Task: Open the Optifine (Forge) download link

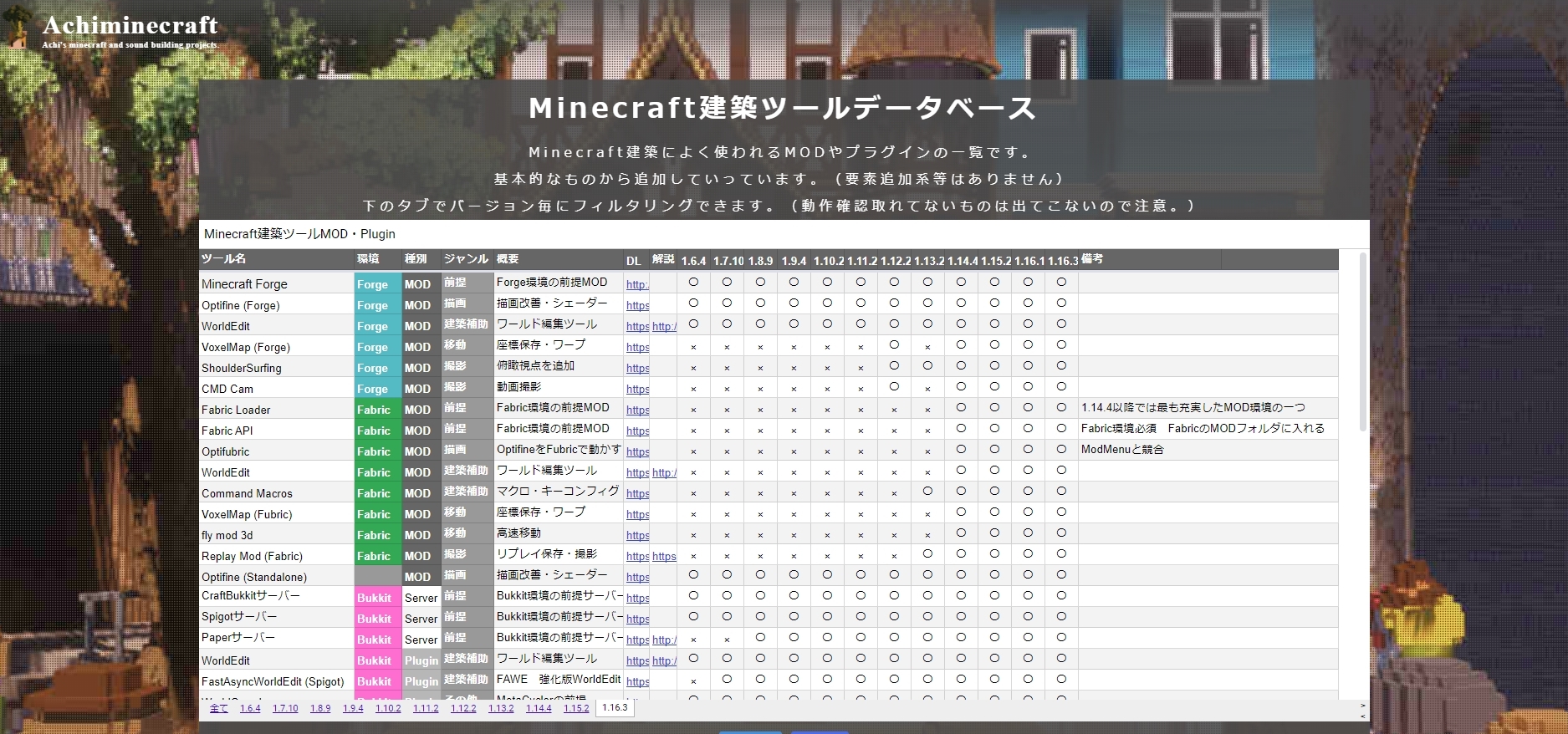Action: [x=637, y=305]
